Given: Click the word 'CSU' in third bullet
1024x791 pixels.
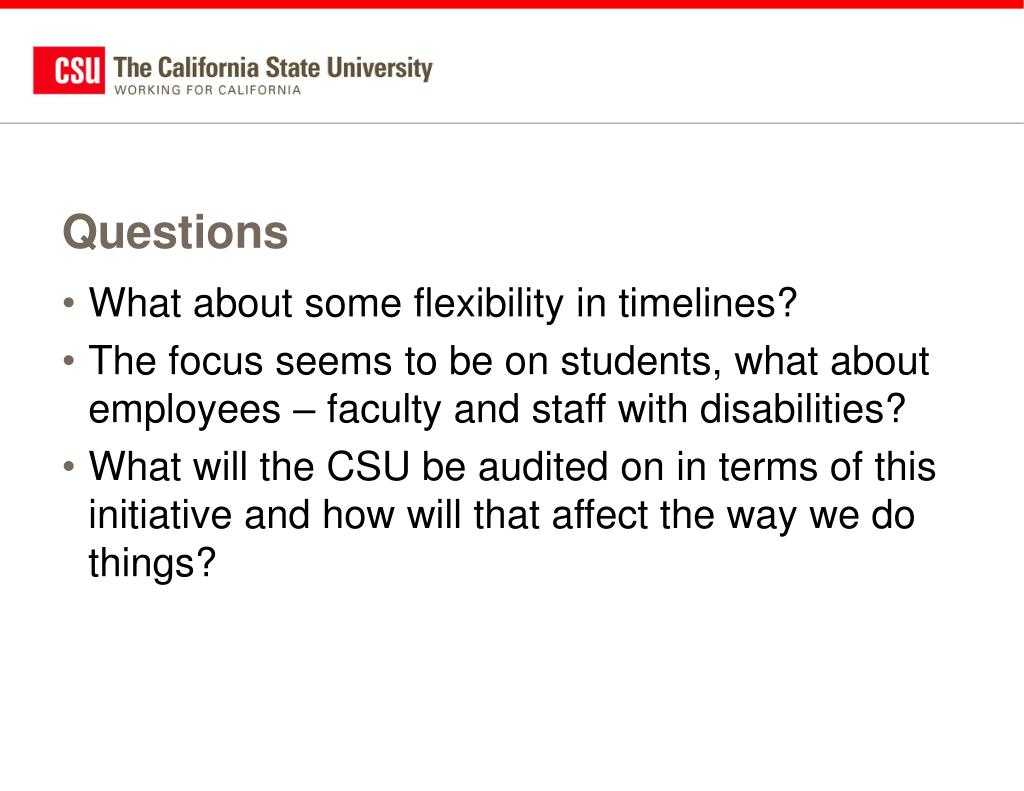Looking at the screenshot, I should (368, 467).
